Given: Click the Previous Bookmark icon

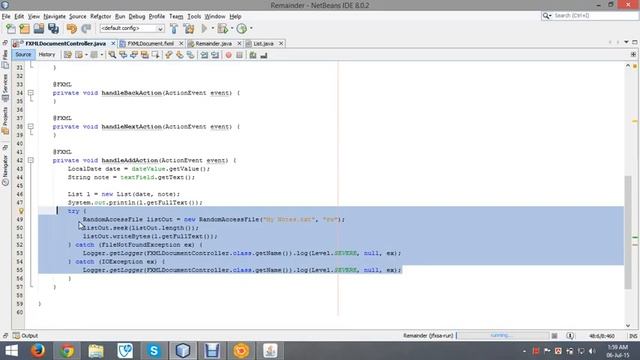Looking at the screenshot, I should coord(169,55).
